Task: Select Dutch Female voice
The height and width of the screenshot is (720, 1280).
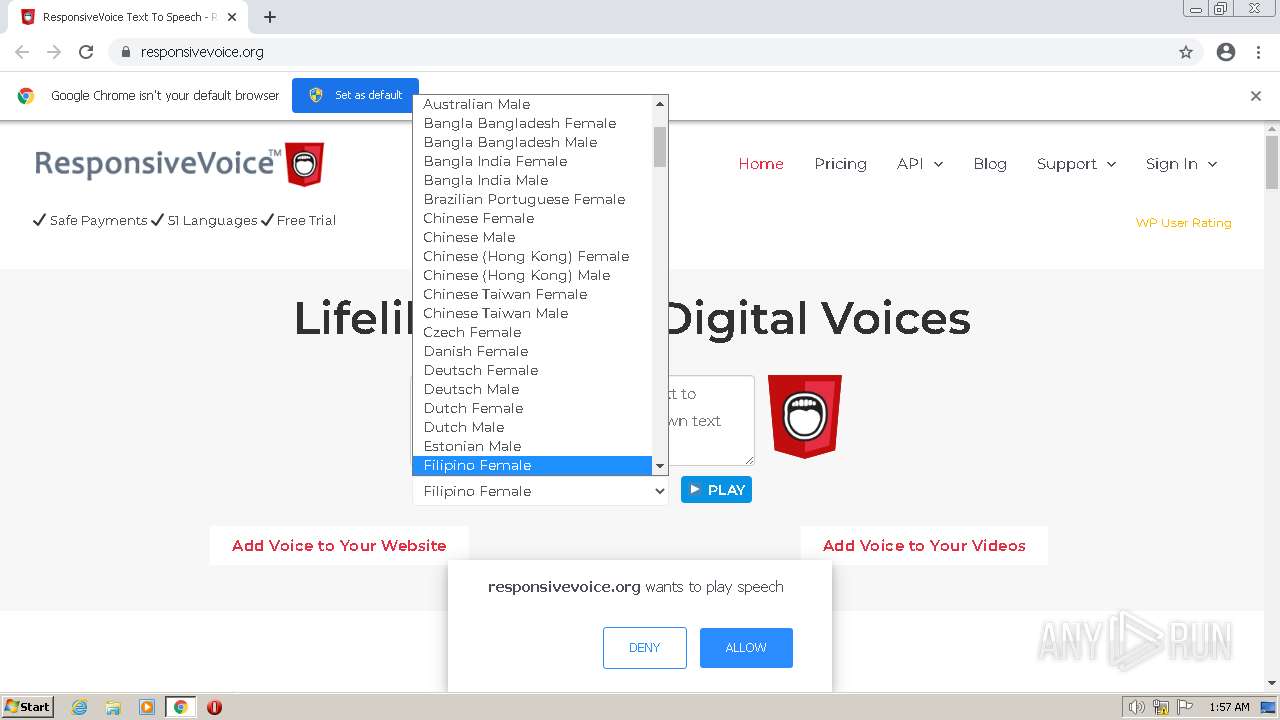Action: pyautogui.click(x=532, y=408)
